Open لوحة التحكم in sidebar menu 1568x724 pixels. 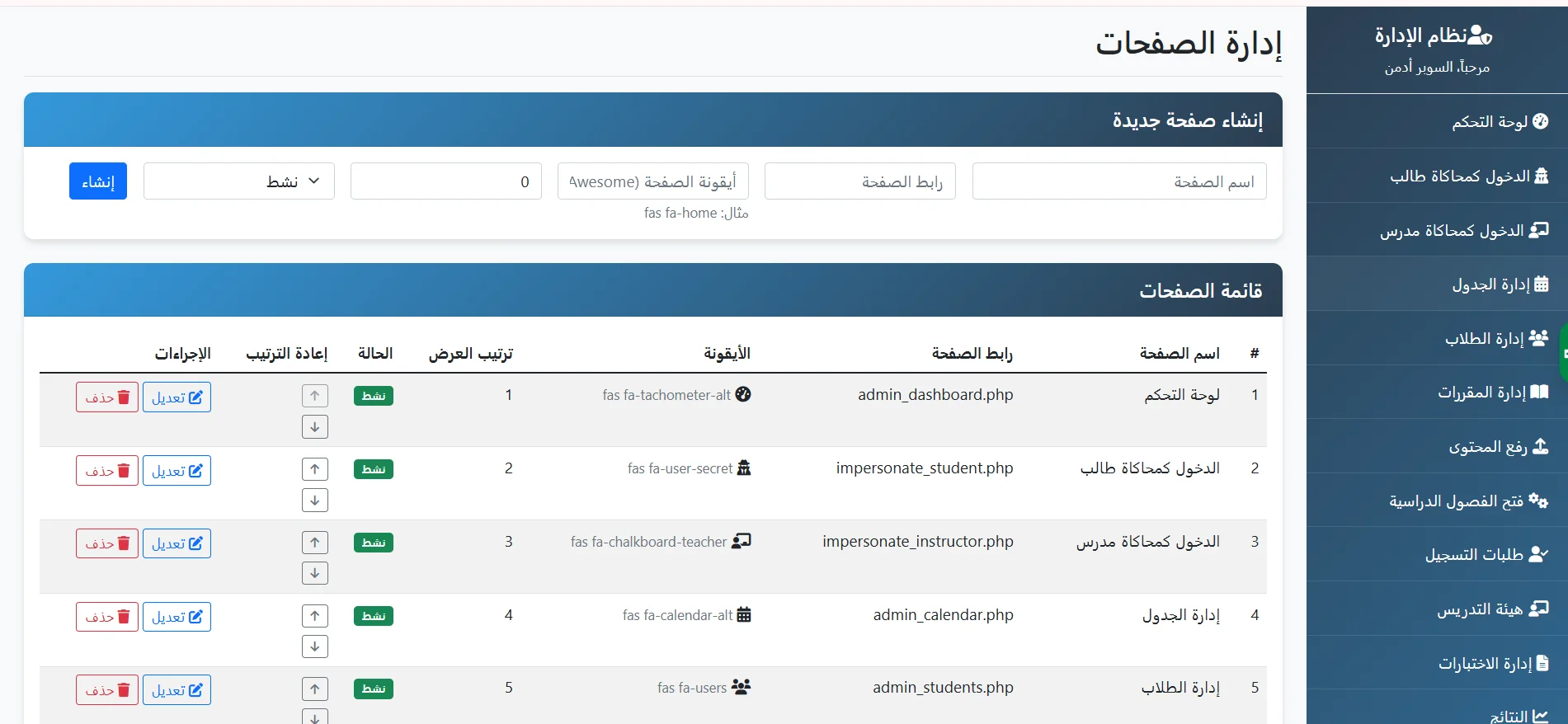[x=1437, y=121]
